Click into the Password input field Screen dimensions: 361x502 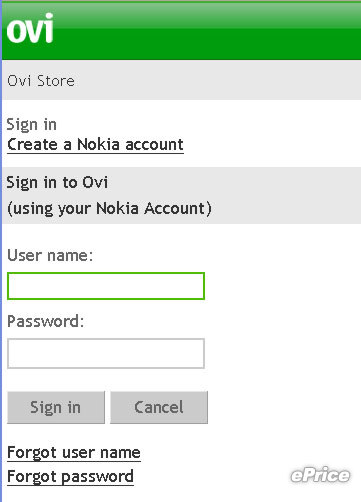tap(106, 353)
